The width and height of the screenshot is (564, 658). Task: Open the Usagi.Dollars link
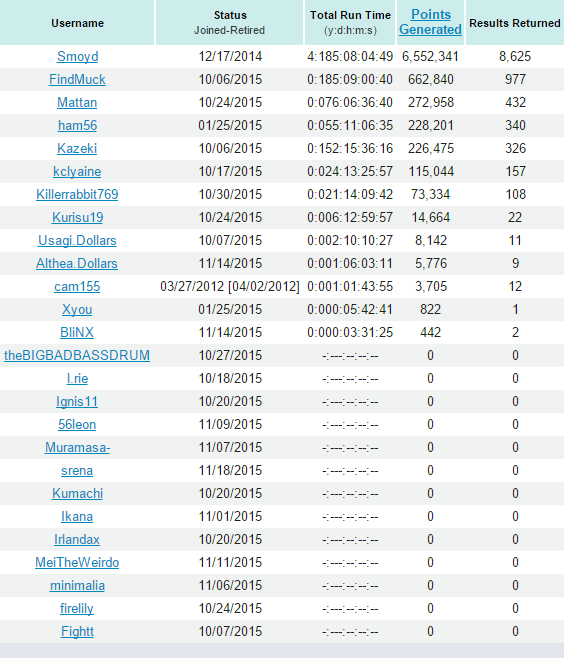pos(77,240)
